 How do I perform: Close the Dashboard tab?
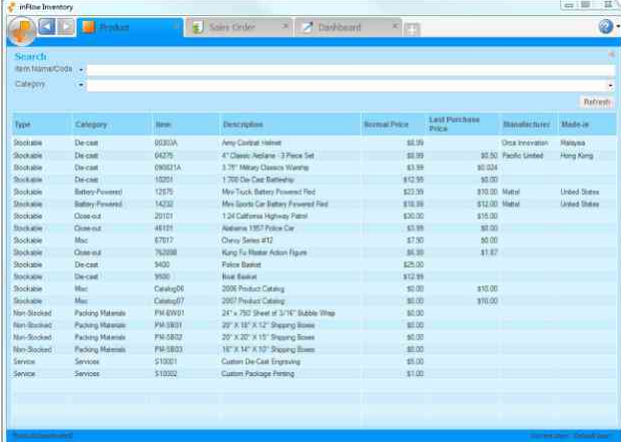pyautogui.click(x=395, y=26)
